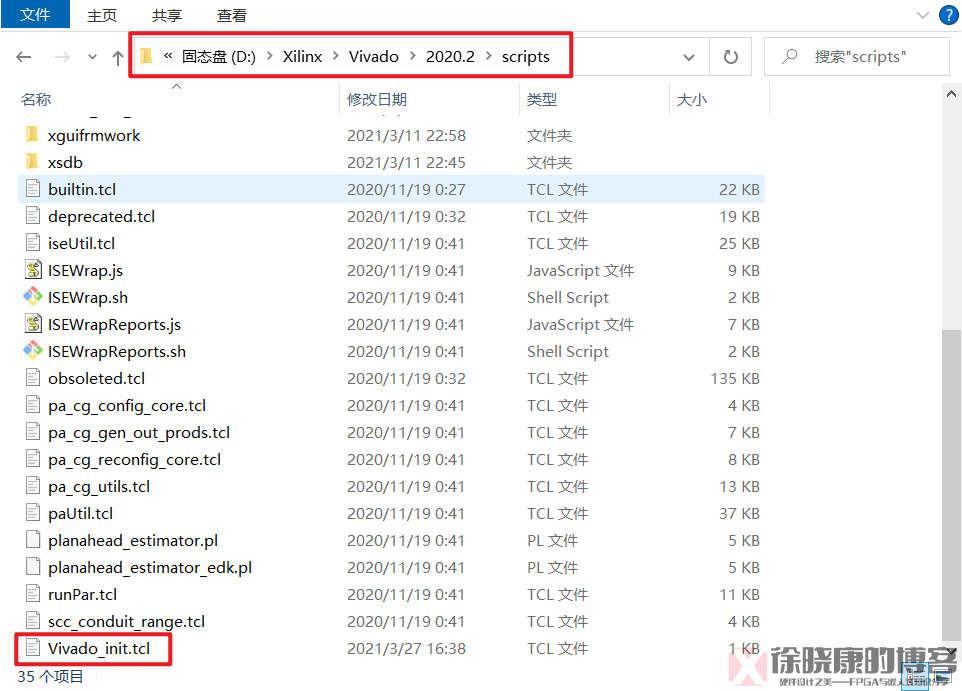The height and width of the screenshot is (691, 962).
Task: Click the runPar.tcl file name
Action: point(82,595)
